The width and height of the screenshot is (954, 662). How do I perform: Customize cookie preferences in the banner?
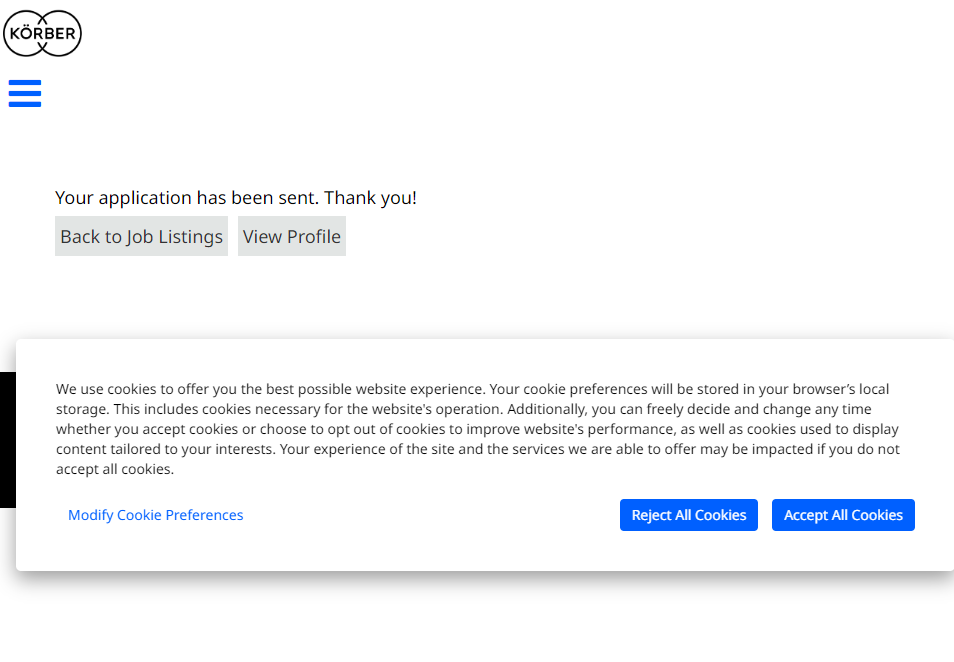point(155,515)
